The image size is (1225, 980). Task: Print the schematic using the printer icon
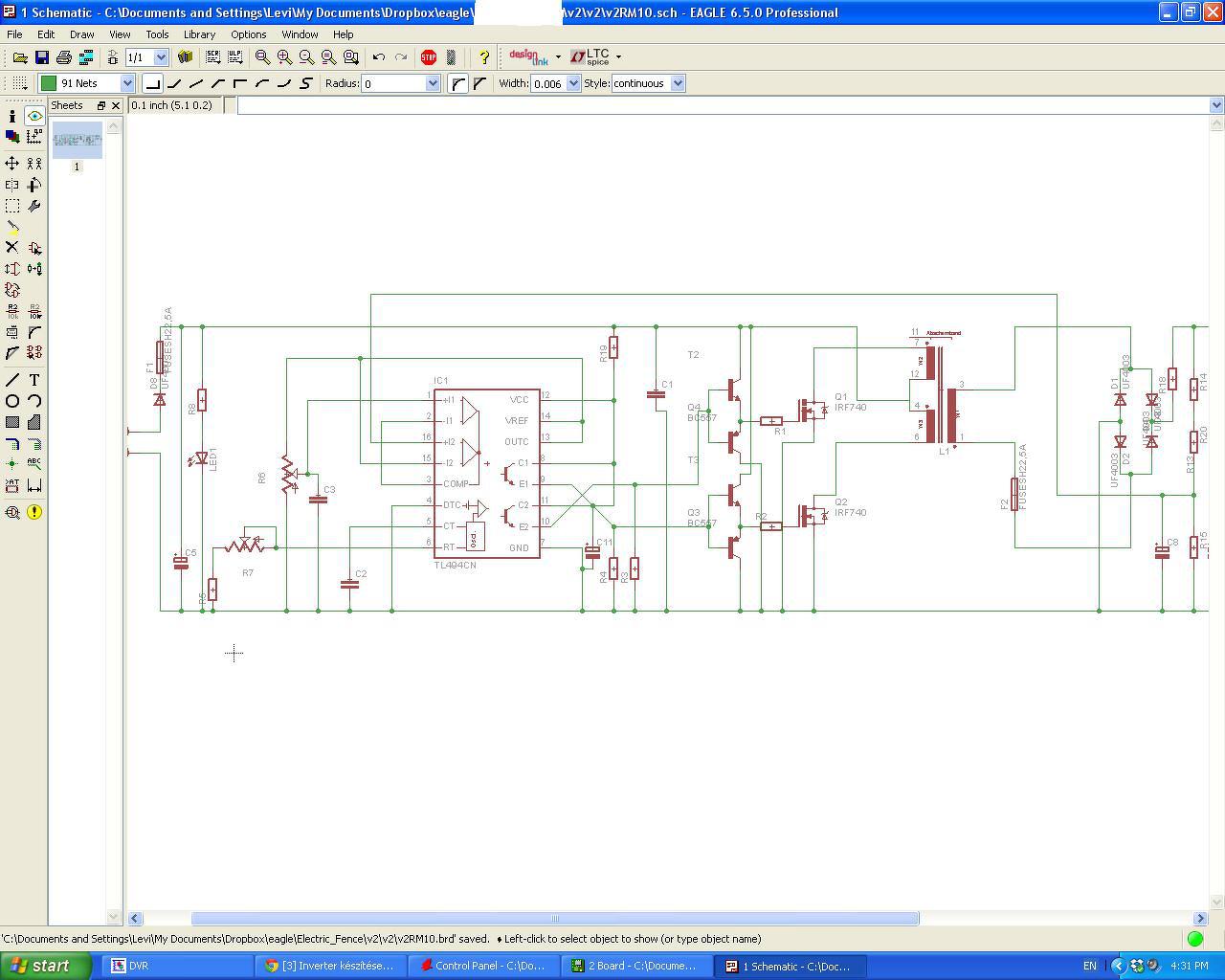pos(63,57)
